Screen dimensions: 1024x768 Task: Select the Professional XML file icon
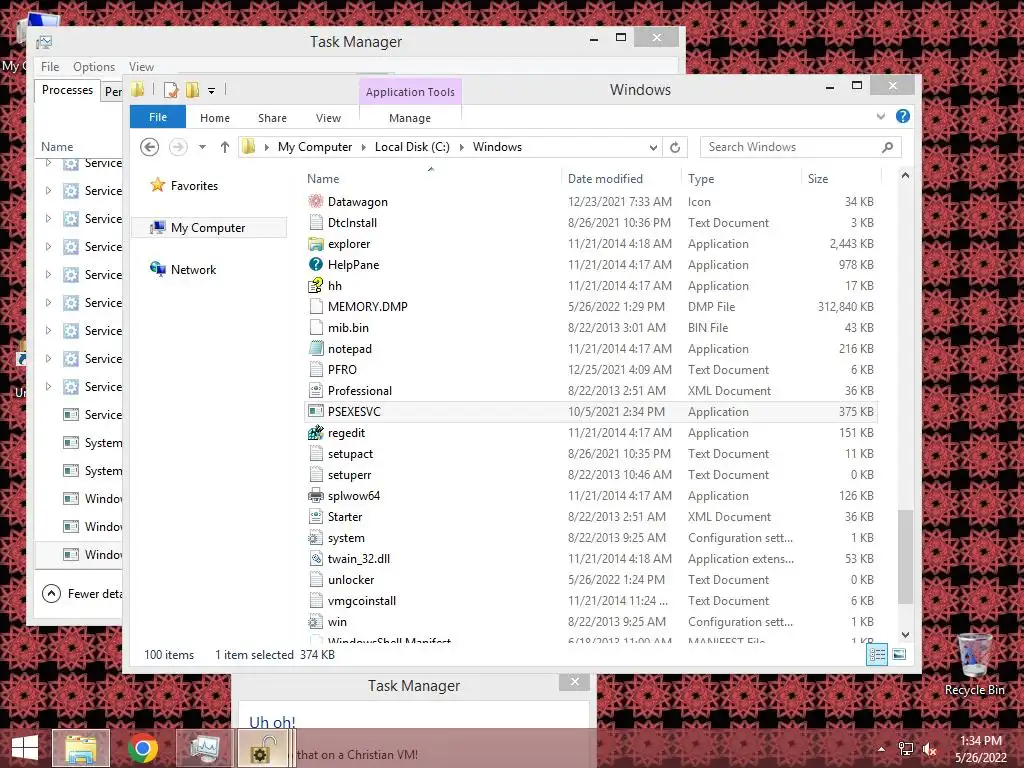pos(316,391)
